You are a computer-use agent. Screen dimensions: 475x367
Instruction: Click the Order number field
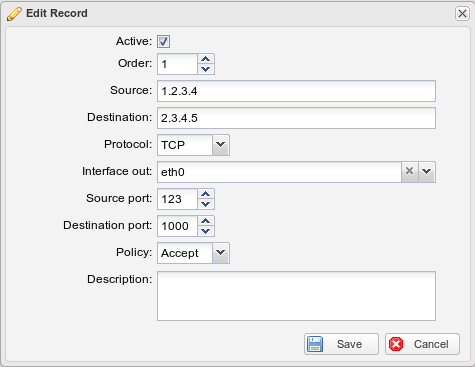pyautogui.click(x=177, y=64)
